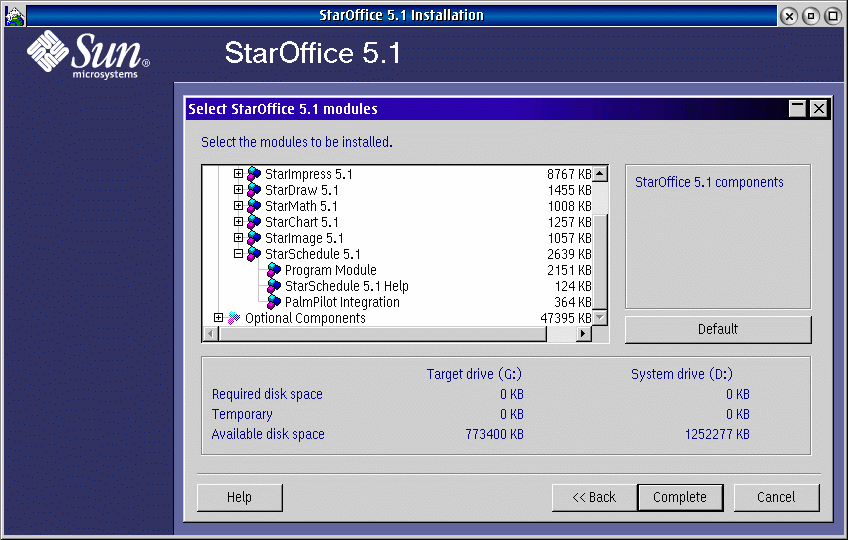This screenshot has width=848, height=540.
Task: Select the StarChart 5.1 row label
Action: pyautogui.click(x=301, y=222)
